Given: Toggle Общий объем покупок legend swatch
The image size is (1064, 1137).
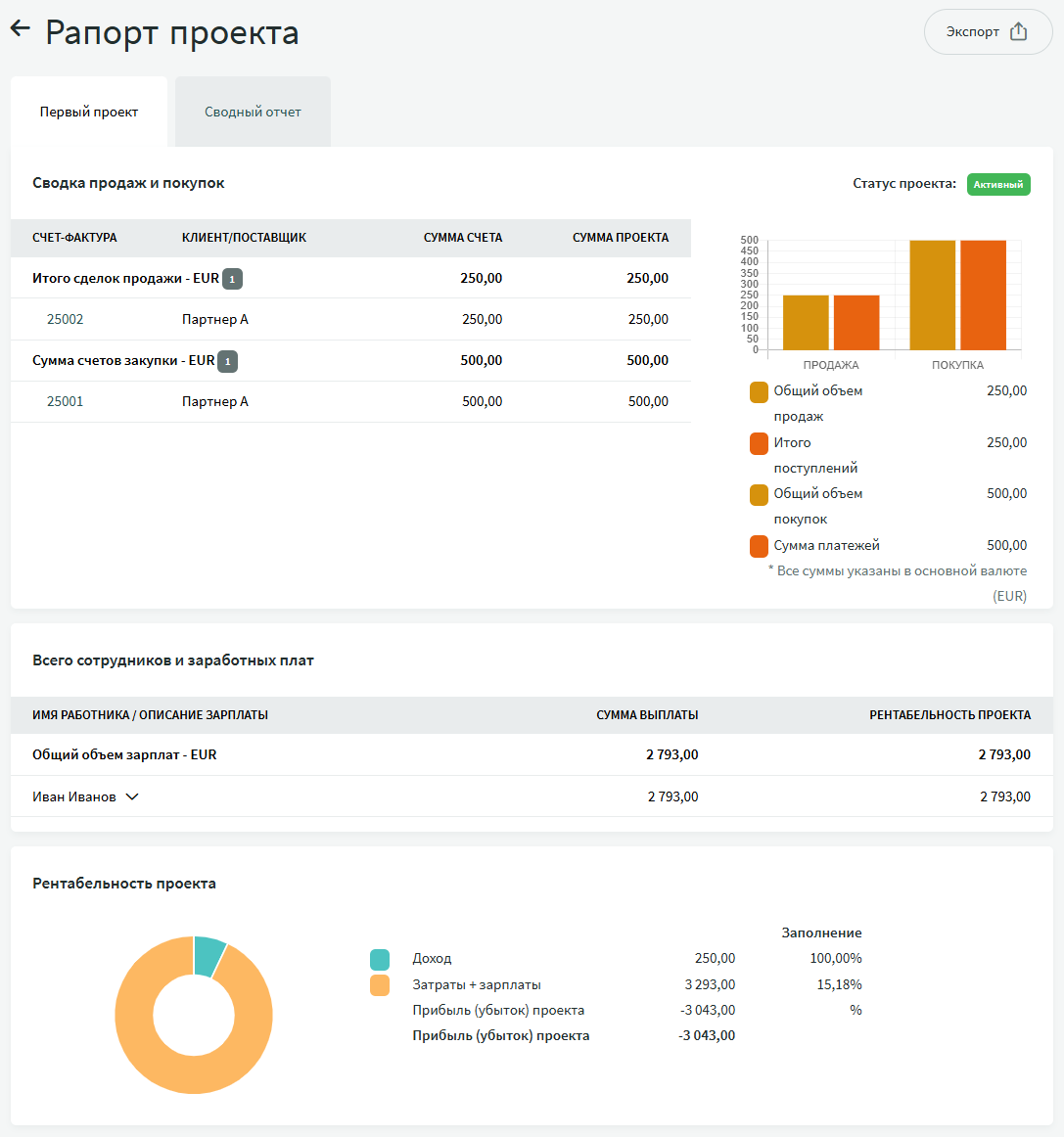Looking at the screenshot, I should coord(759,494).
